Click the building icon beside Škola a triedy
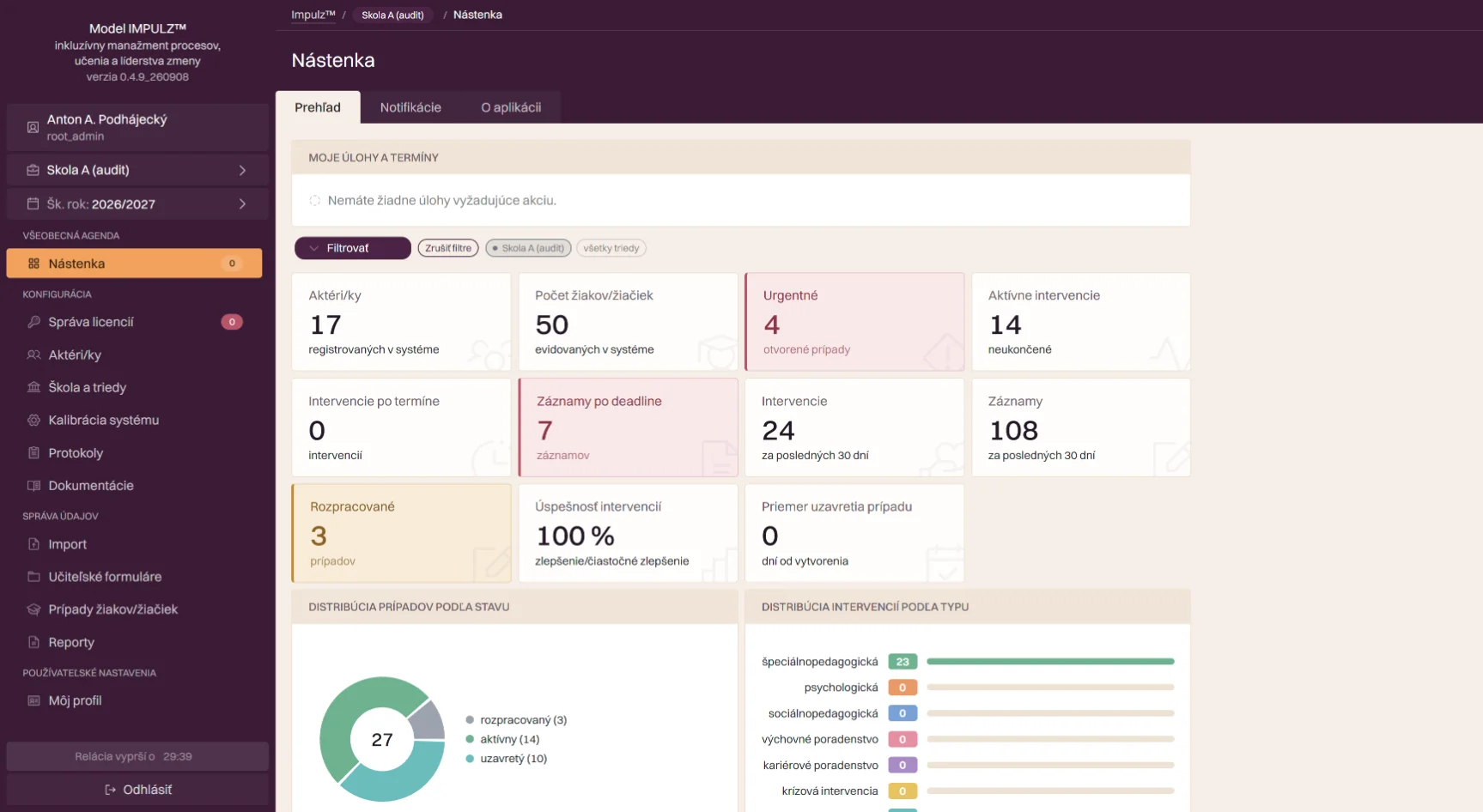 33,387
